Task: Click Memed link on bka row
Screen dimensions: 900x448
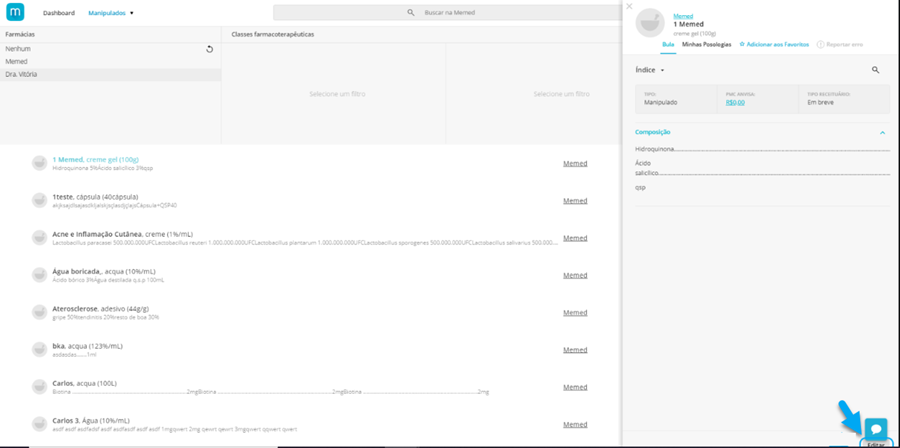Action: tap(575, 350)
